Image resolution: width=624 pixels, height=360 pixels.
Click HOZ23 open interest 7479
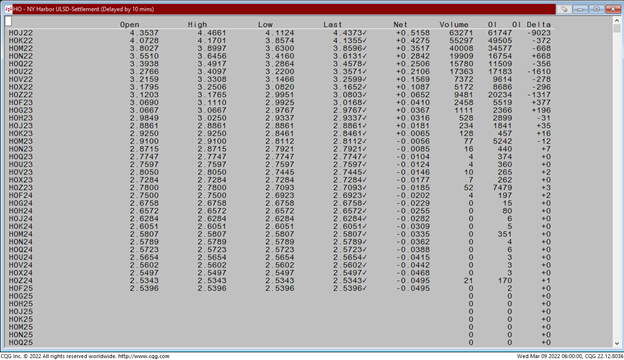pyautogui.click(x=502, y=188)
